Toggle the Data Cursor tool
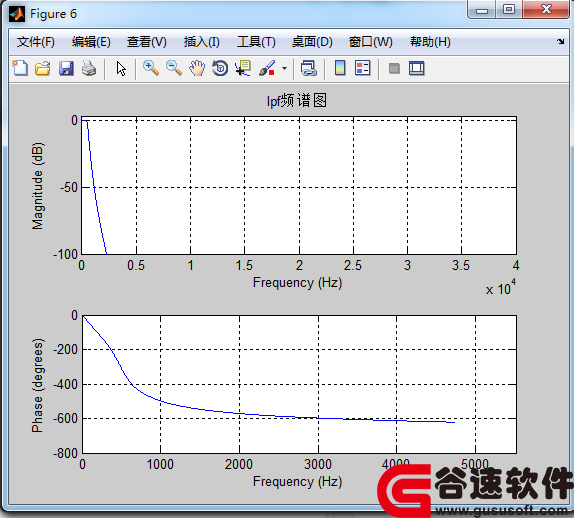 pyautogui.click(x=243, y=68)
